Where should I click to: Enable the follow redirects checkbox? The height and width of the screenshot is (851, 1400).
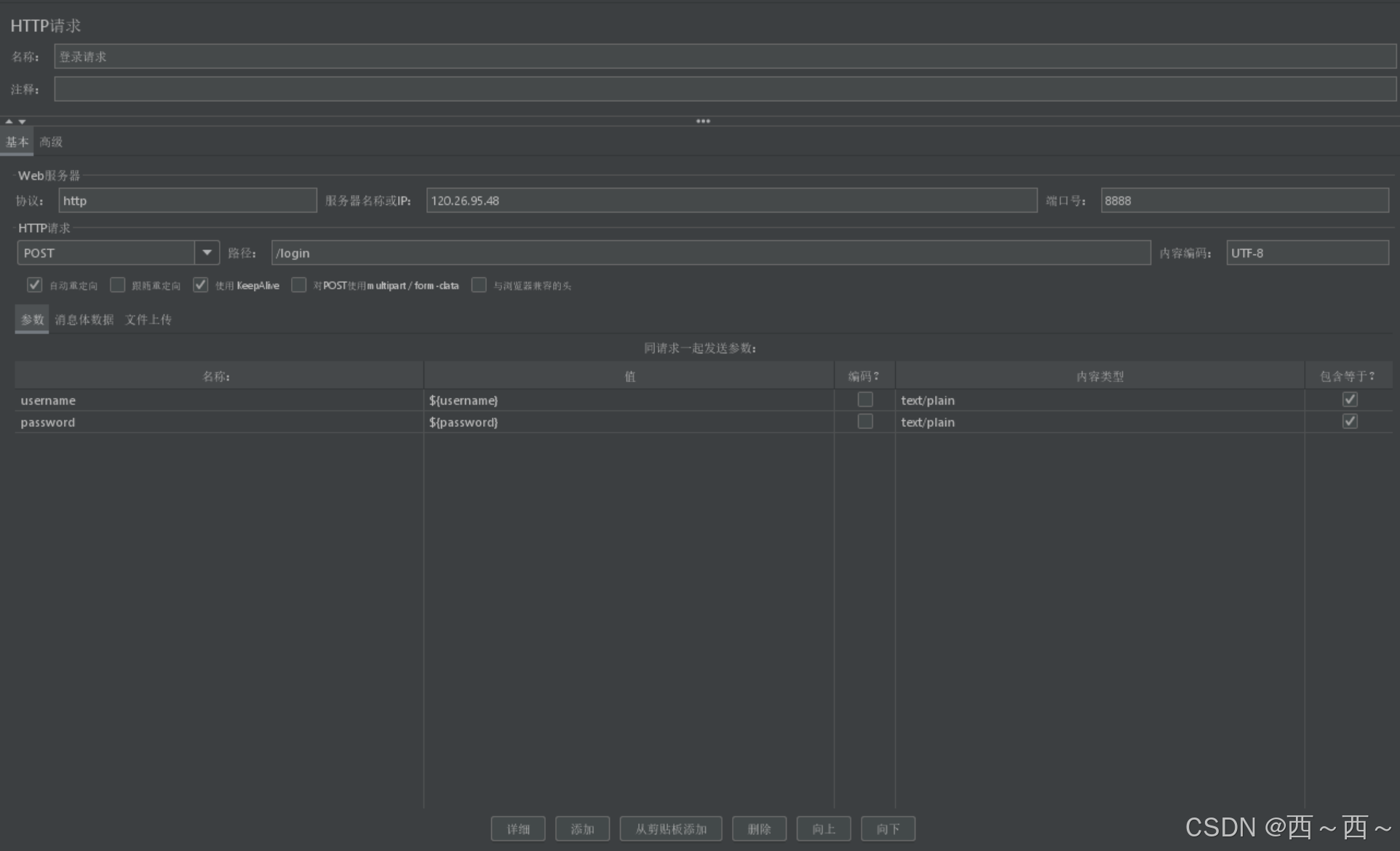(117, 285)
